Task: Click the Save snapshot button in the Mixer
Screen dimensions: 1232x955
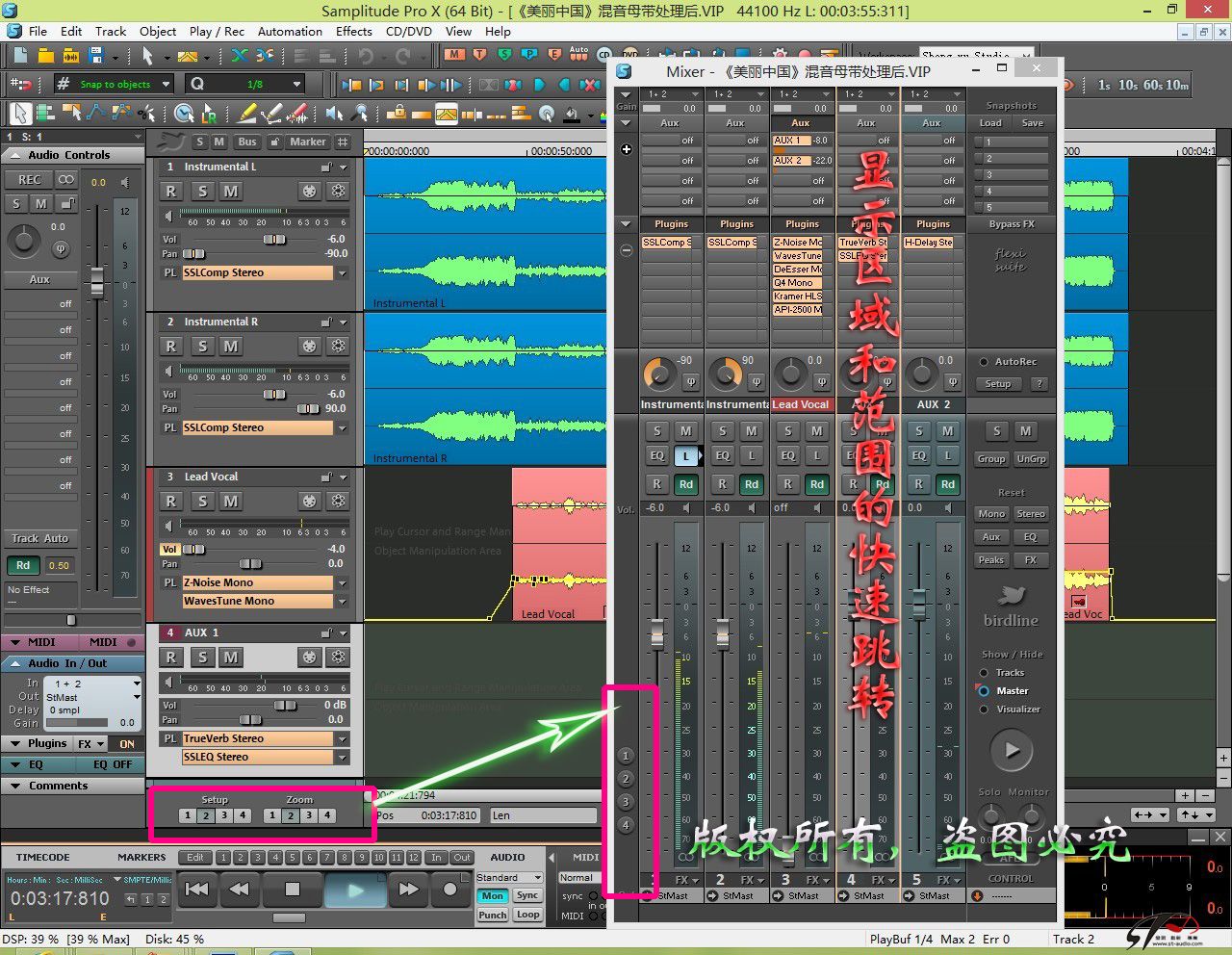Action: (x=1032, y=123)
